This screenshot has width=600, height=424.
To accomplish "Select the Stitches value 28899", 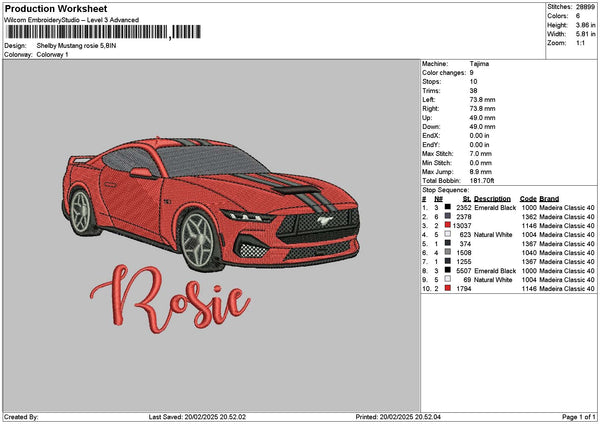I will coord(585,7).
